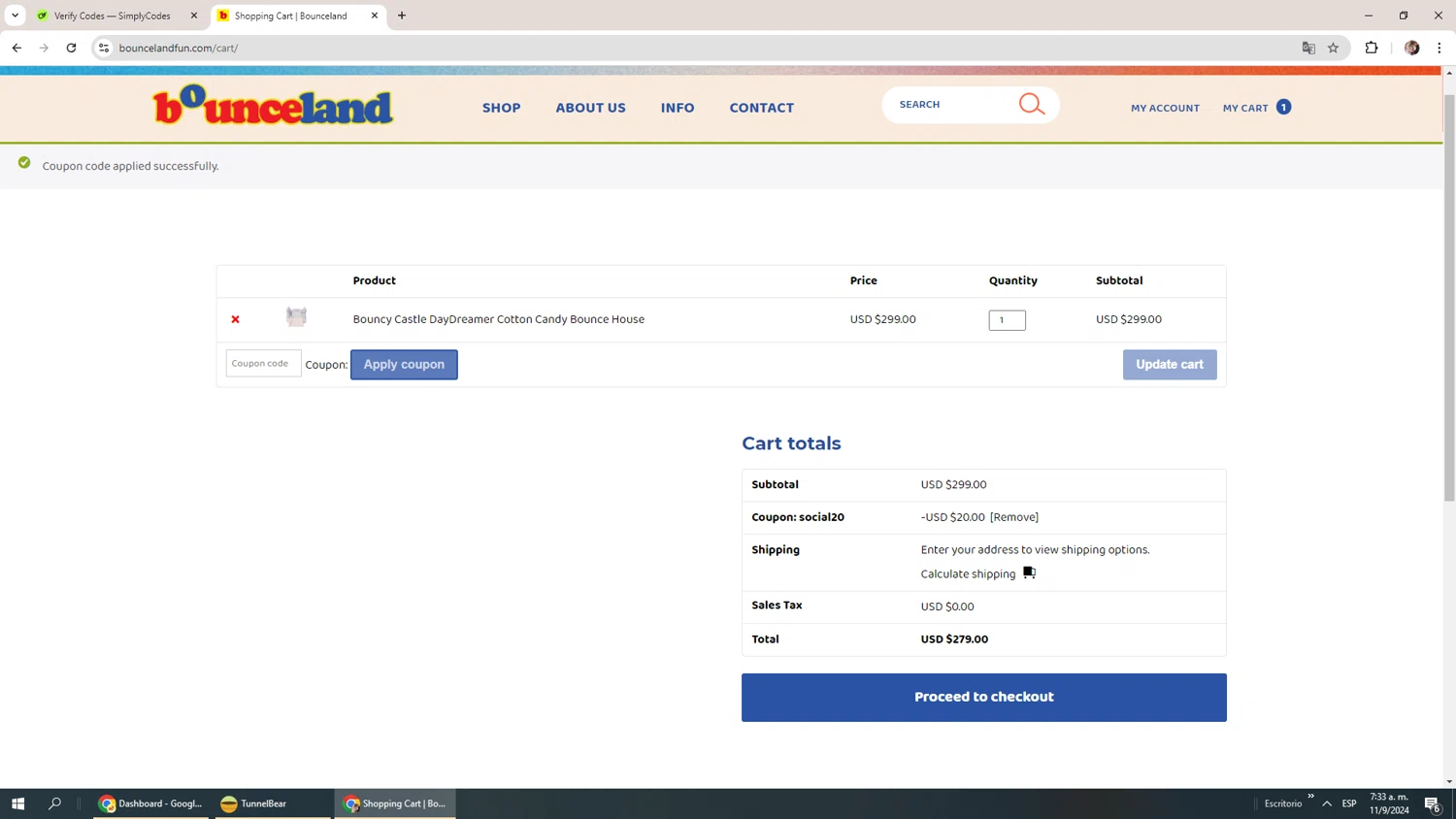Viewport: 1456px width, 819px height.
Task: Click the total USD $279.00 value
Action: (x=954, y=639)
